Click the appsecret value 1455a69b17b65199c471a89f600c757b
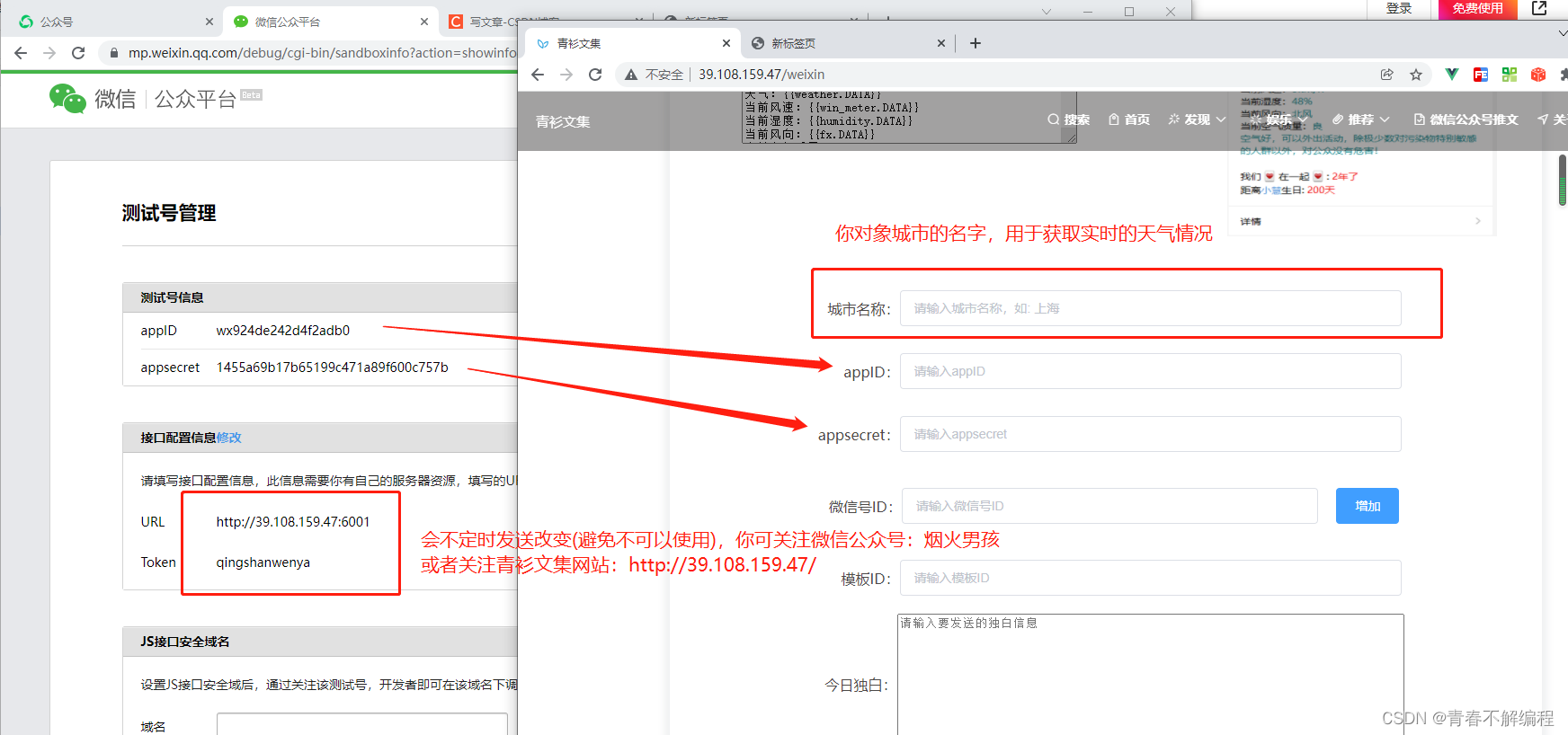This screenshot has width=1568, height=735. 333,367
